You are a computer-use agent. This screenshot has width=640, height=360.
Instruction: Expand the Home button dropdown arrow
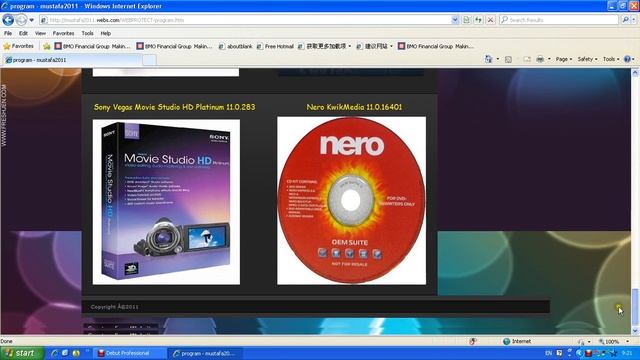[498, 59]
